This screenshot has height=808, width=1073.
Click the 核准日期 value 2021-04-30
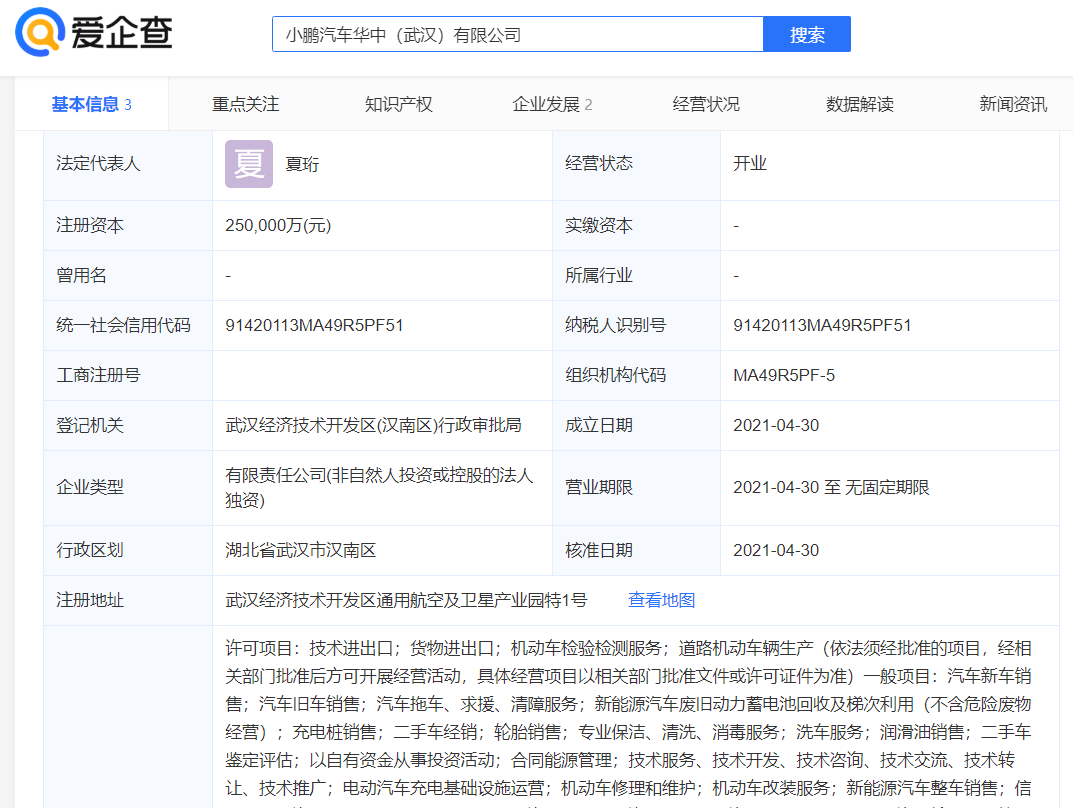tap(776, 550)
